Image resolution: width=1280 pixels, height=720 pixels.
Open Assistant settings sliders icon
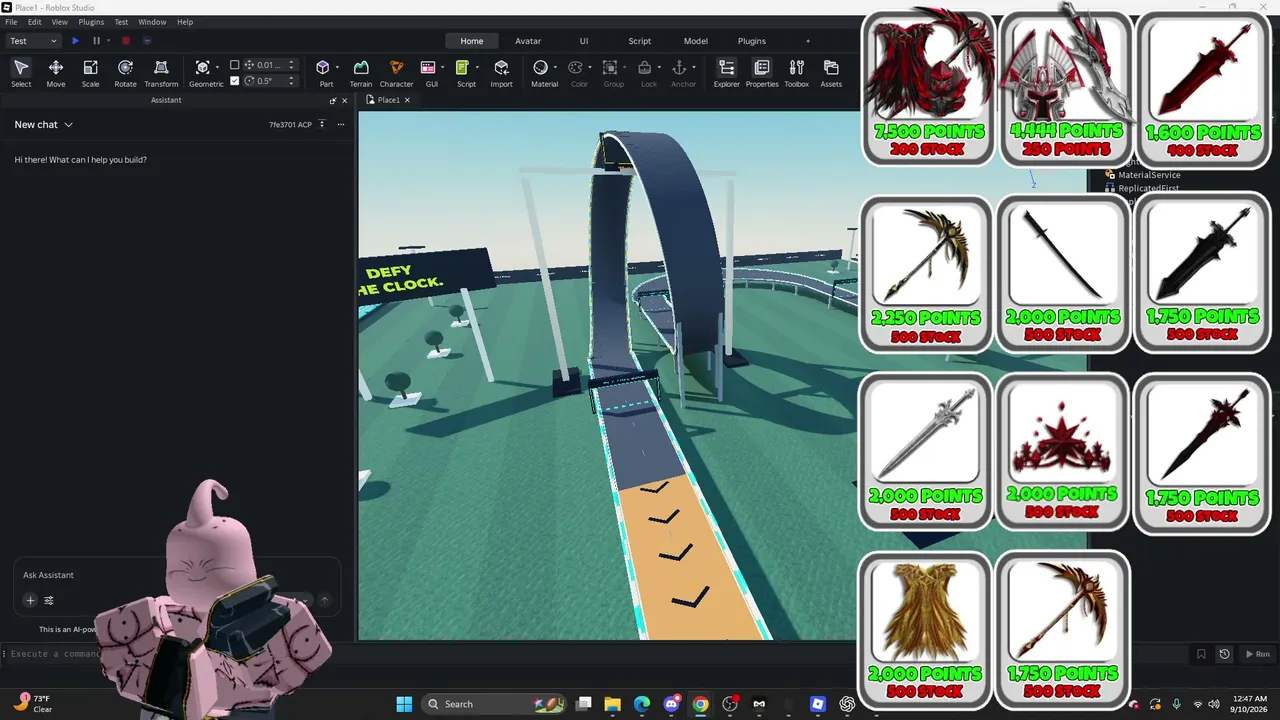coord(49,600)
